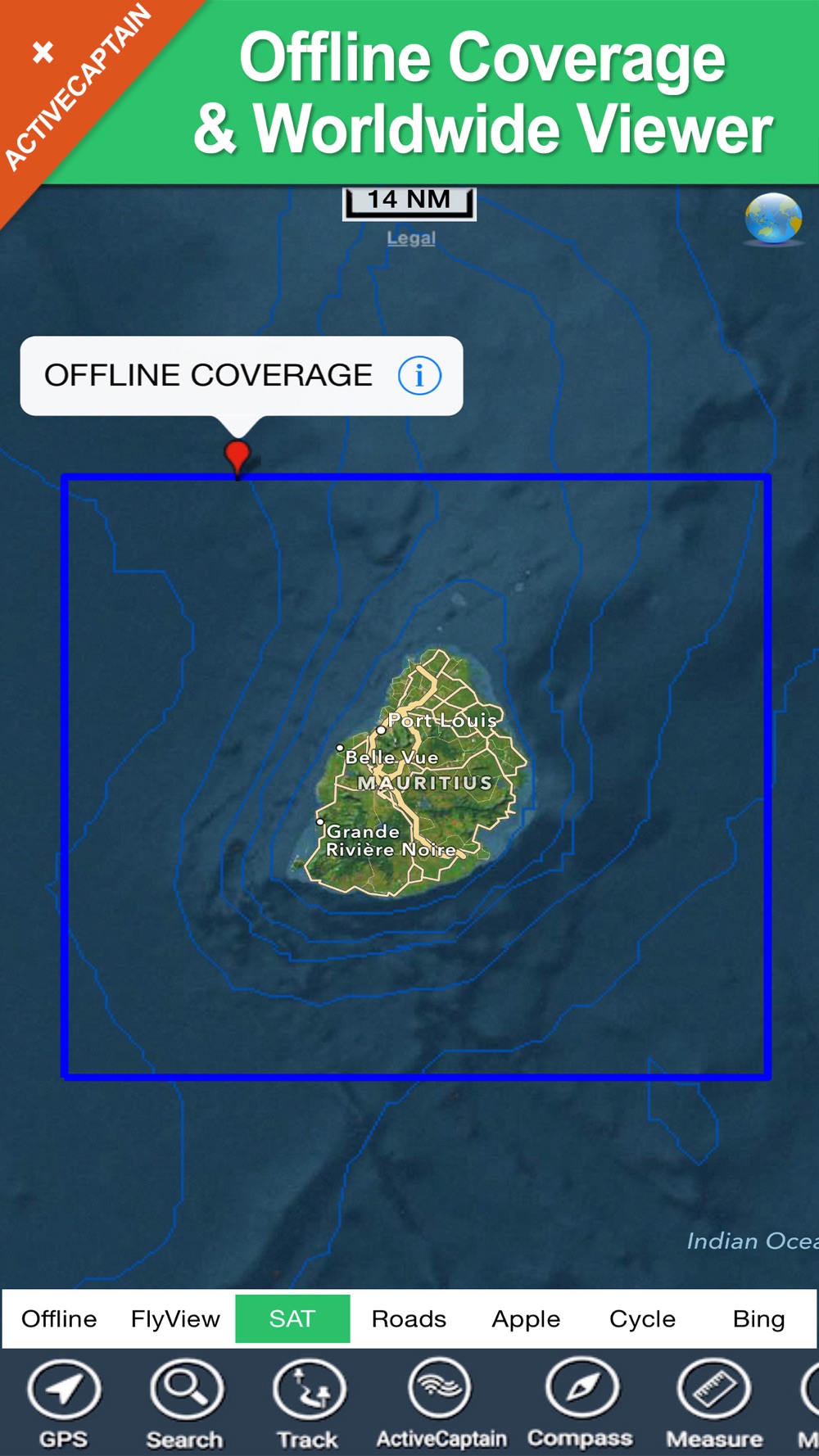Switch to Cycle map tab

(643, 1318)
